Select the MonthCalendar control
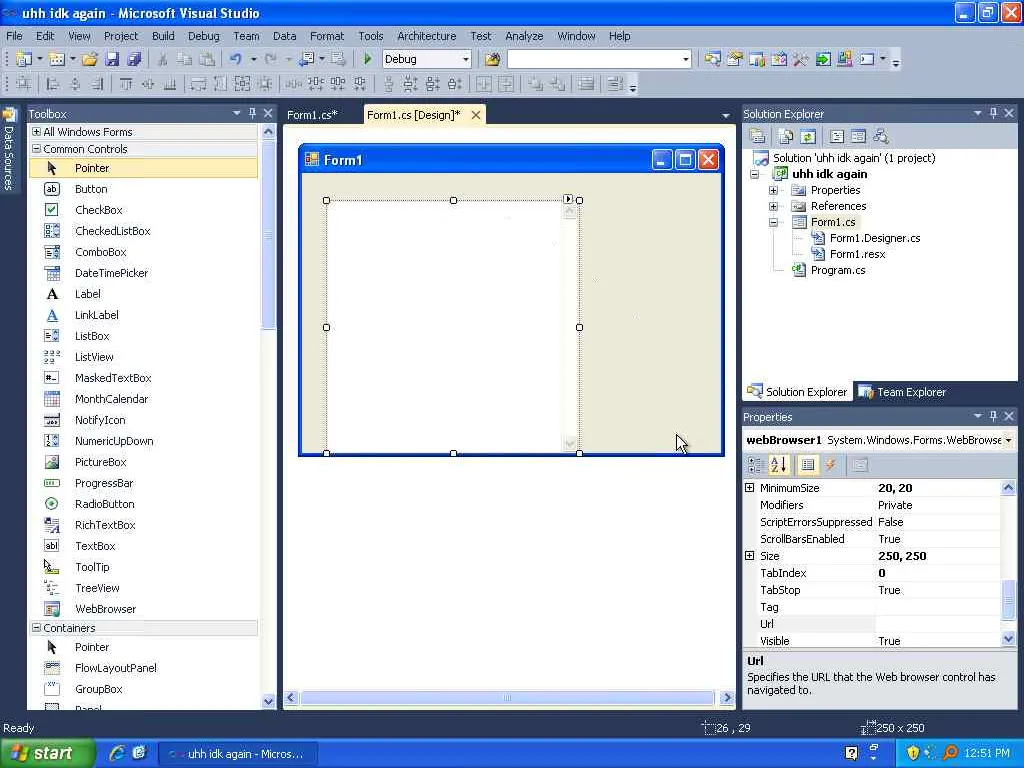The image size is (1024, 768). (111, 399)
